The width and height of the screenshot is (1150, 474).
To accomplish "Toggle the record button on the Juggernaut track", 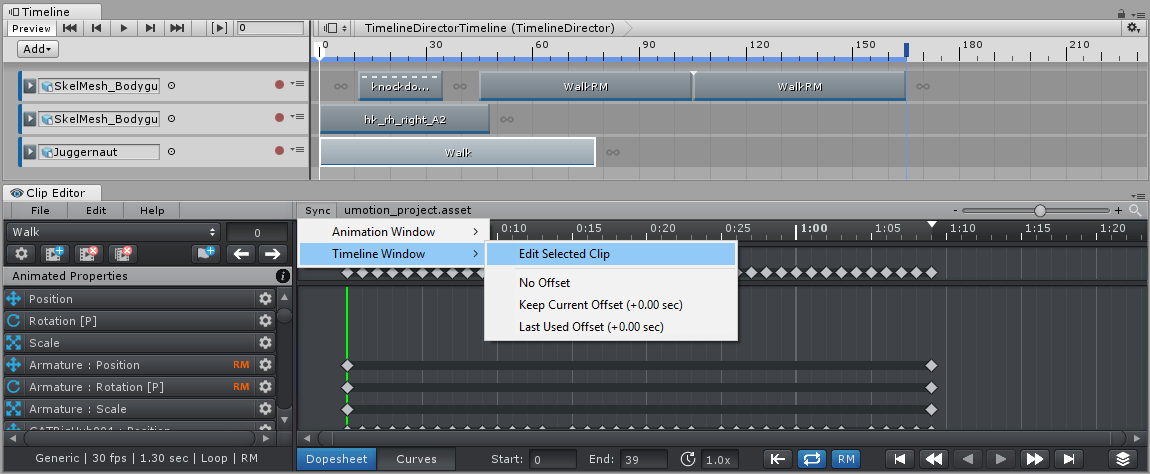I will pos(280,151).
